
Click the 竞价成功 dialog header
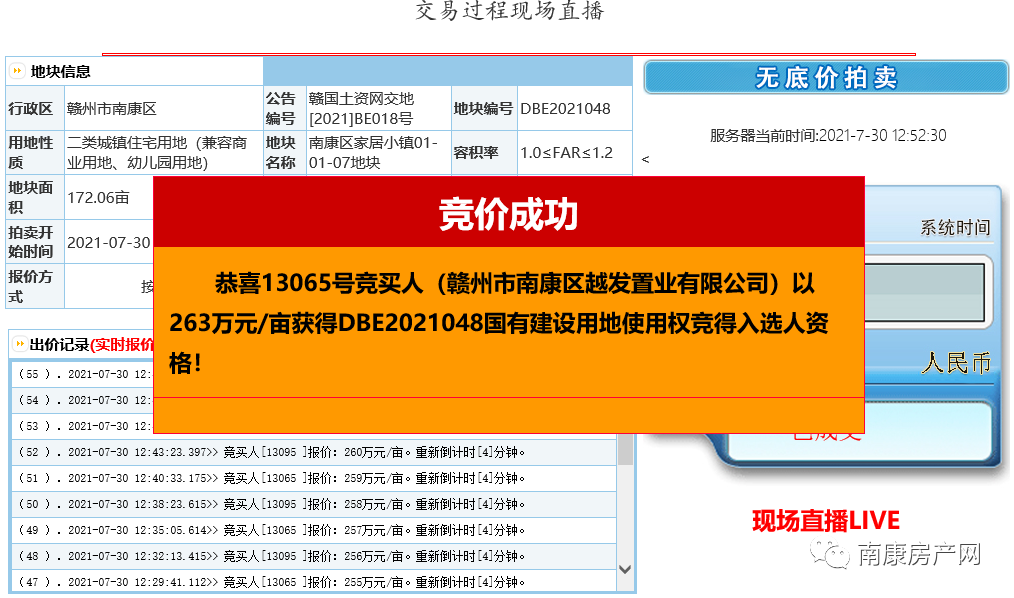click(508, 214)
